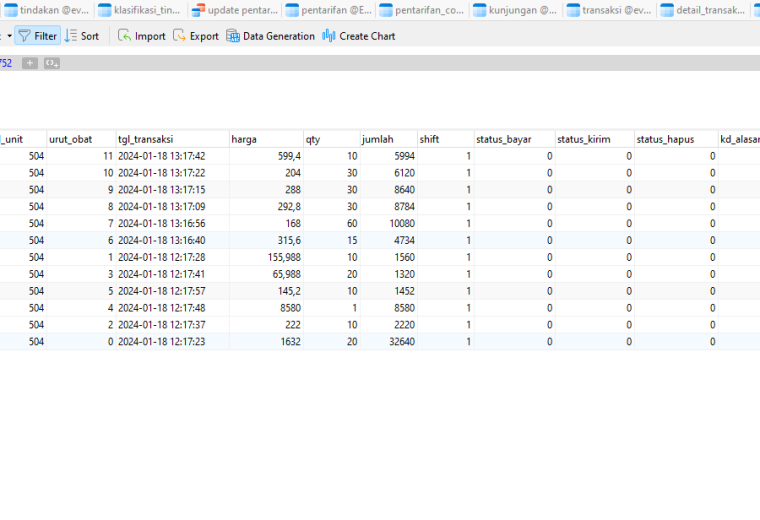The image size is (760, 520).
Task: Click the status_hapus column header
Action: (x=676, y=140)
